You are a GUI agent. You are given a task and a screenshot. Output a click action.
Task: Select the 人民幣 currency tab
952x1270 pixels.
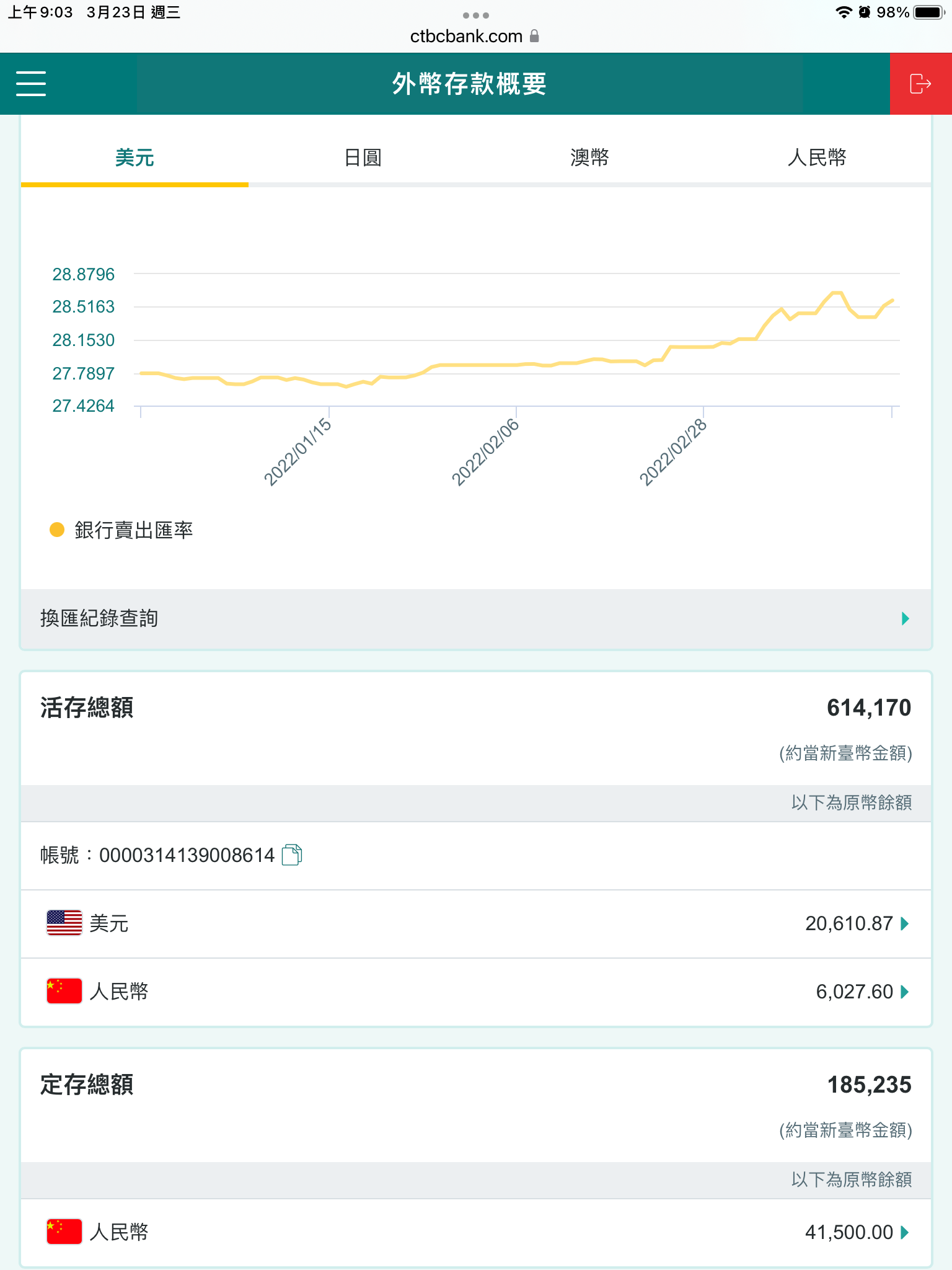click(817, 158)
